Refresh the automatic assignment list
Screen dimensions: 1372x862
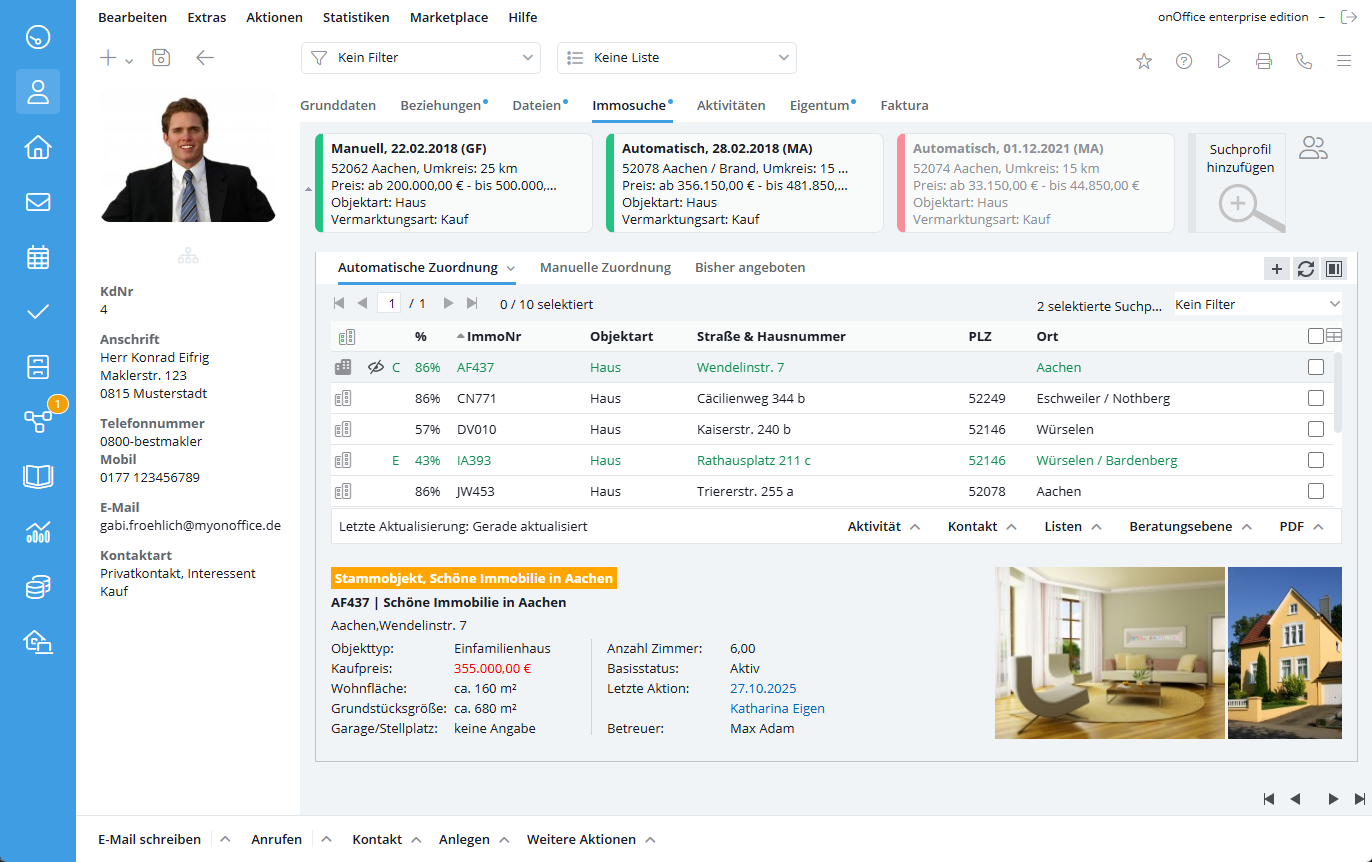point(1305,268)
